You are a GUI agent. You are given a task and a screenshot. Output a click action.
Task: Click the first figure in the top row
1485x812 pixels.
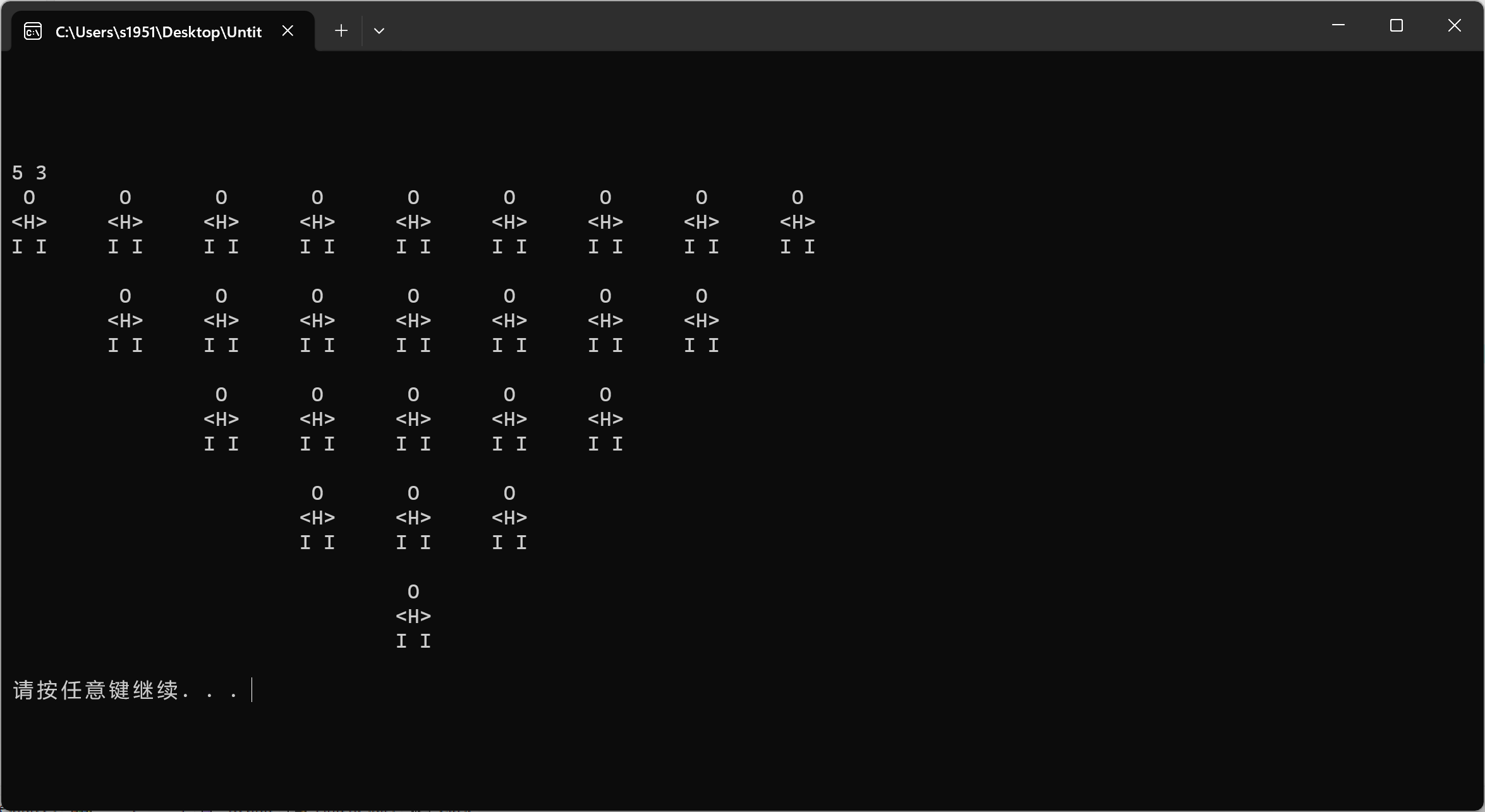click(x=29, y=222)
